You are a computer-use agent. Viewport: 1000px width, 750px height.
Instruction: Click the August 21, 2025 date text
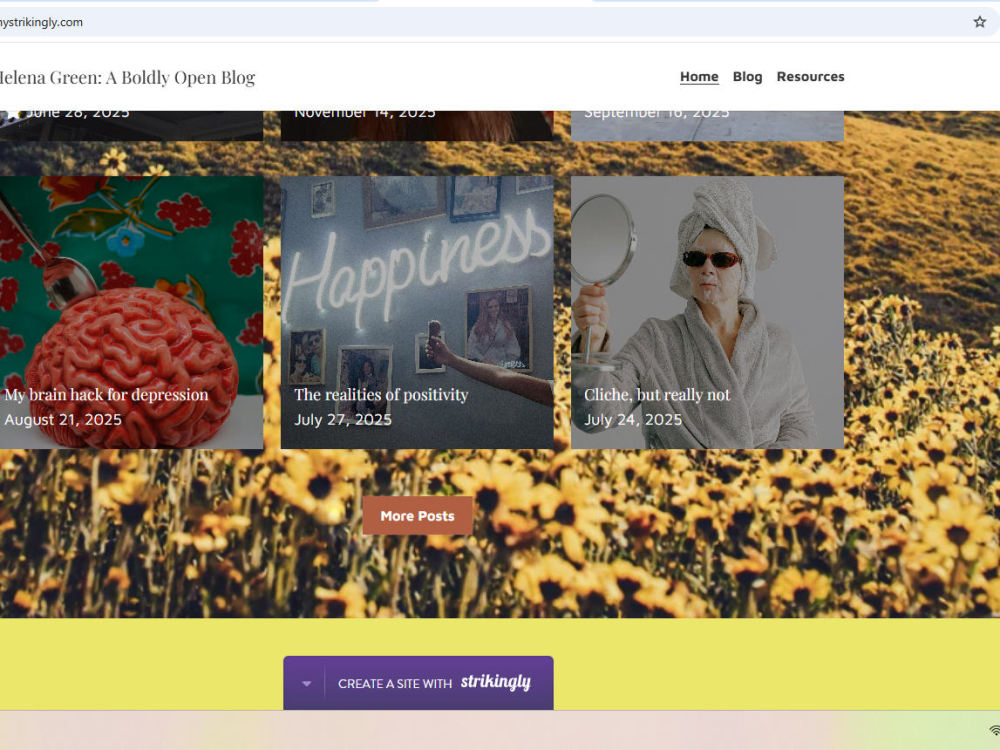coord(63,420)
